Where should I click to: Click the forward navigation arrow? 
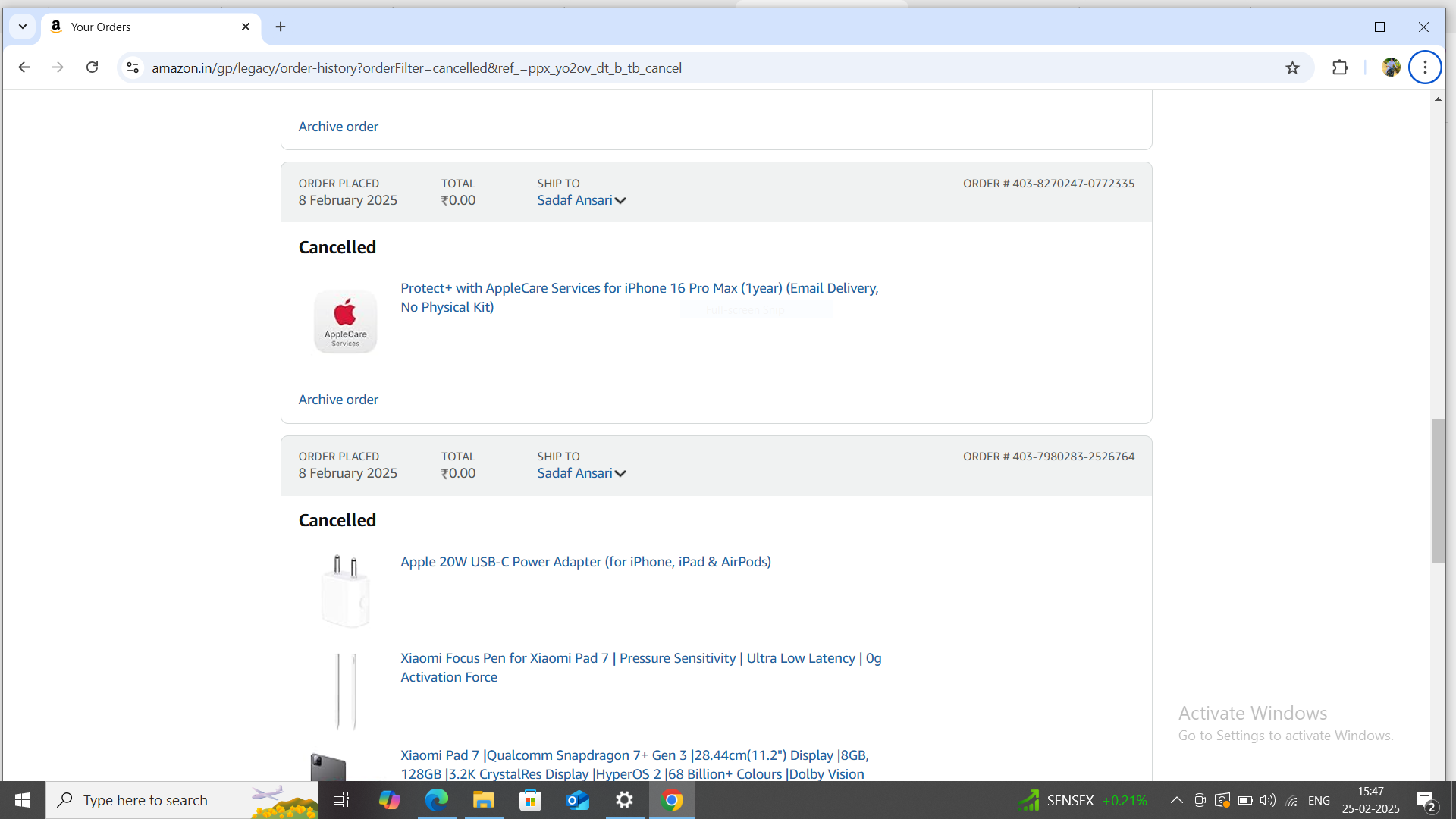click(58, 67)
